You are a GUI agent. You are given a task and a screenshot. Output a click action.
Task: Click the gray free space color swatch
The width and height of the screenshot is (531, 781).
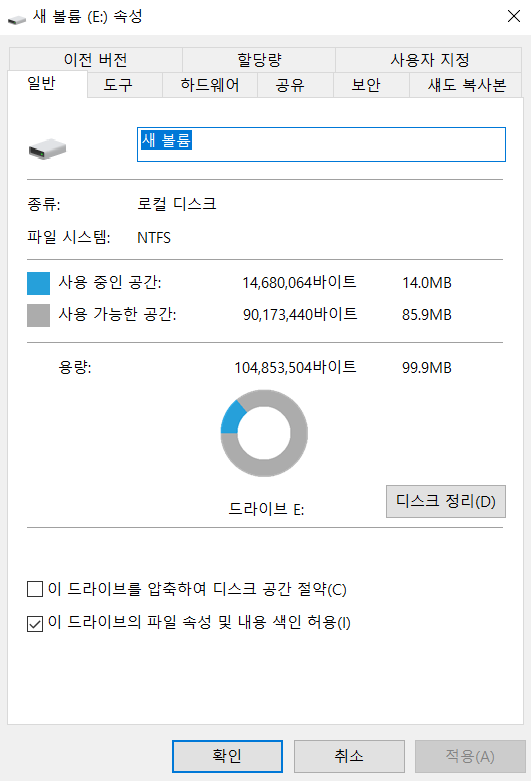click(38, 315)
